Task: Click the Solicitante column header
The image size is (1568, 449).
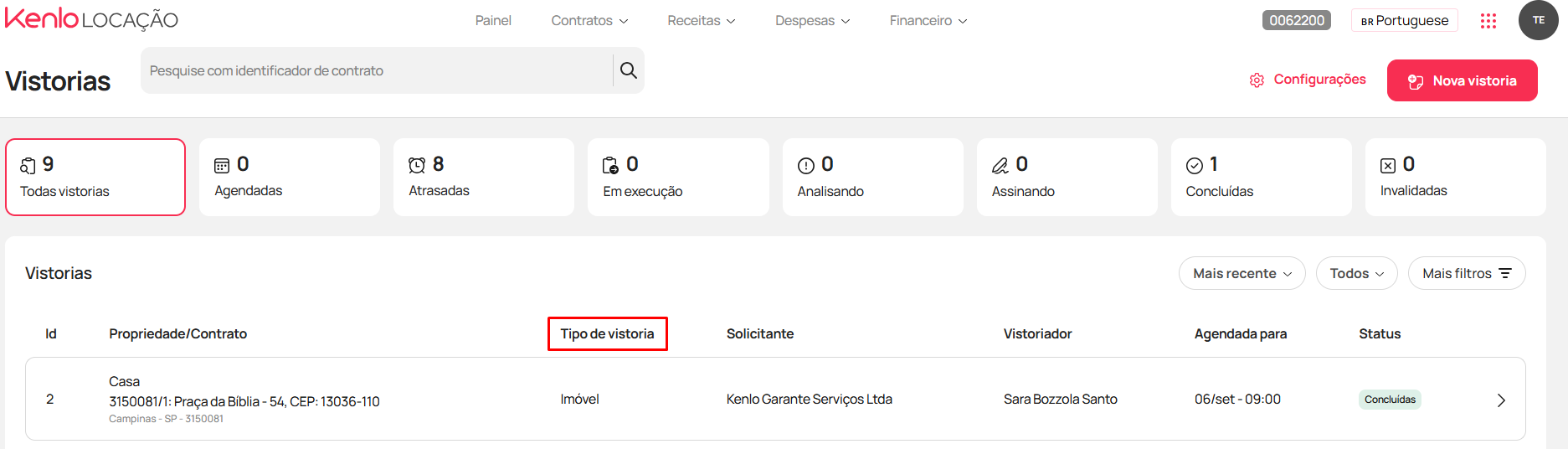Action: tap(760, 333)
